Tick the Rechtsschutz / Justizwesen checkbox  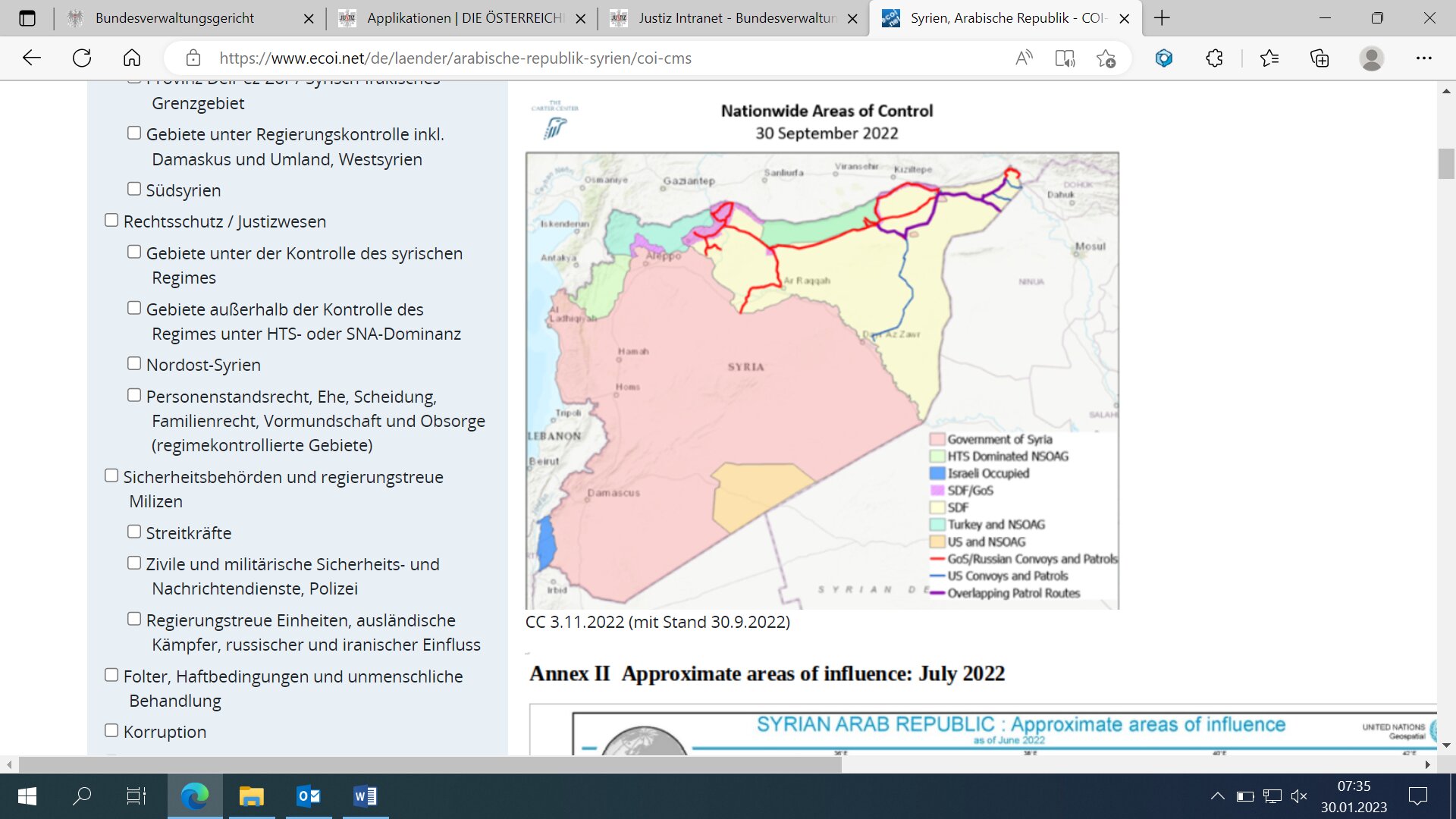(111, 220)
